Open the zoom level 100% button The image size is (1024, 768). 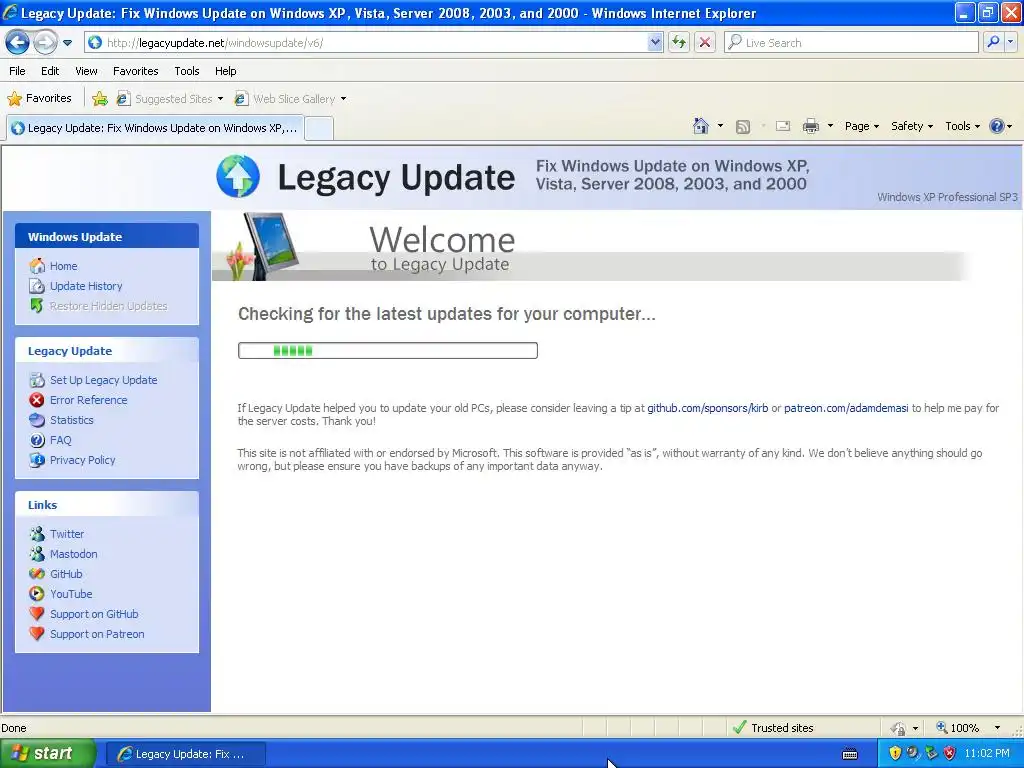point(958,728)
